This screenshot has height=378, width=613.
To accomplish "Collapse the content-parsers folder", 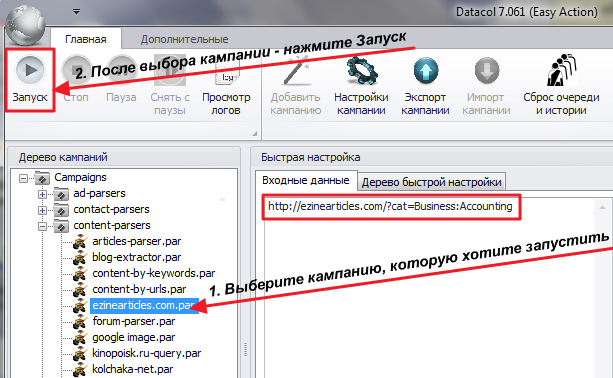I will click(43, 226).
